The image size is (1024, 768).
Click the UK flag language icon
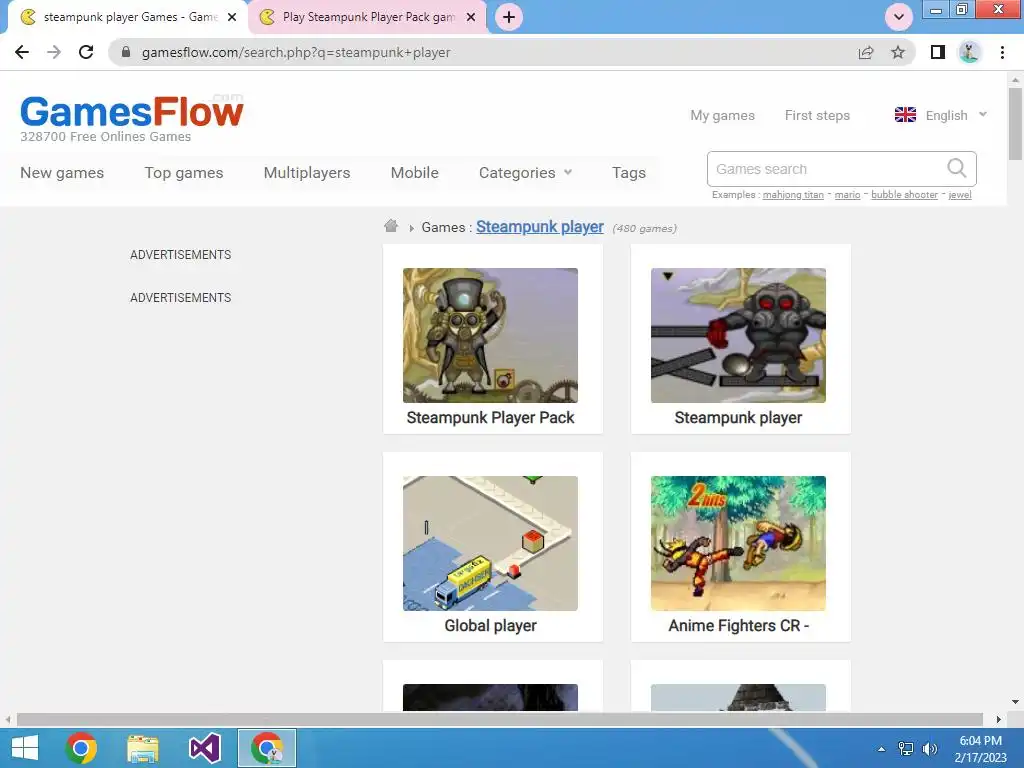pos(905,115)
